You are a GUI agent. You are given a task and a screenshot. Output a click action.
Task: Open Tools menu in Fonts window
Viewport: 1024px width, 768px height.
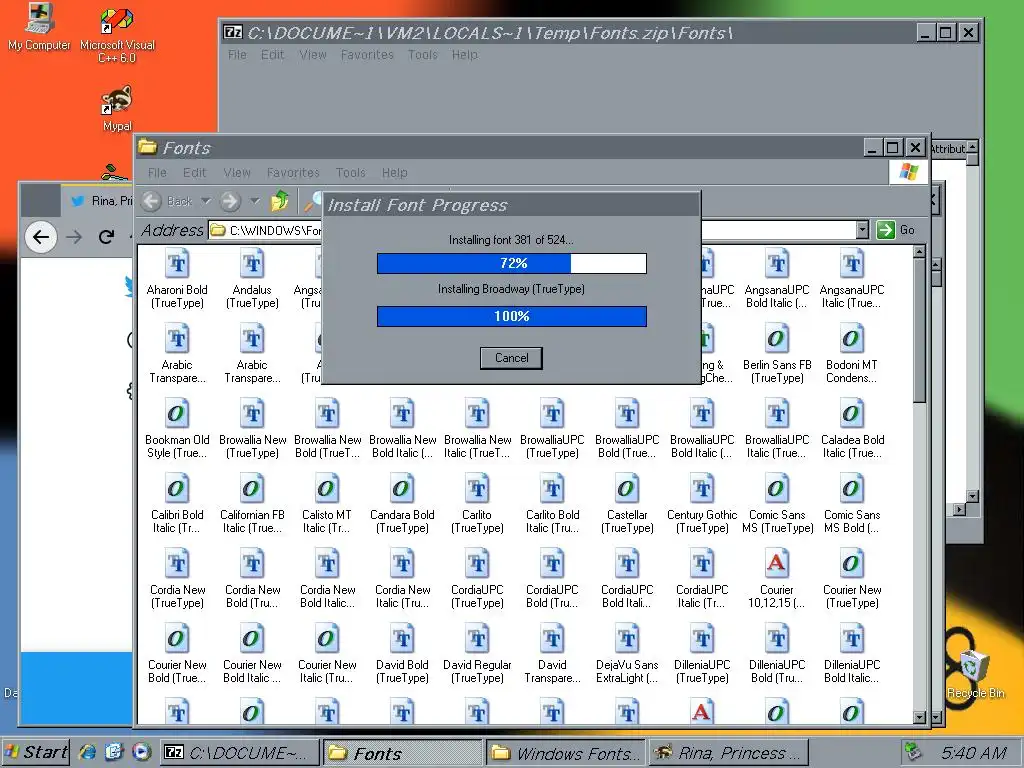(x=350, y=172)
